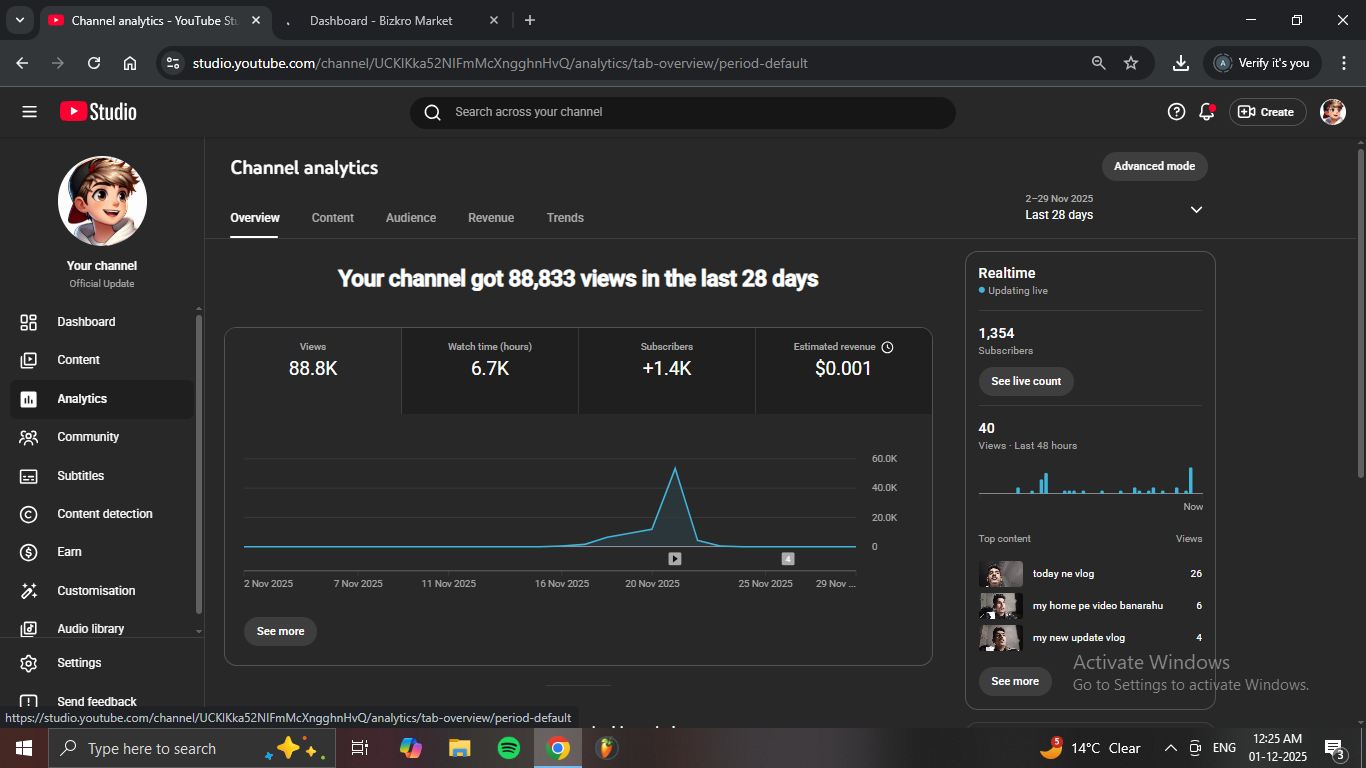Open the hamburger guide menu in Studio
This screenshot has height=768, width=1366.
29,112
